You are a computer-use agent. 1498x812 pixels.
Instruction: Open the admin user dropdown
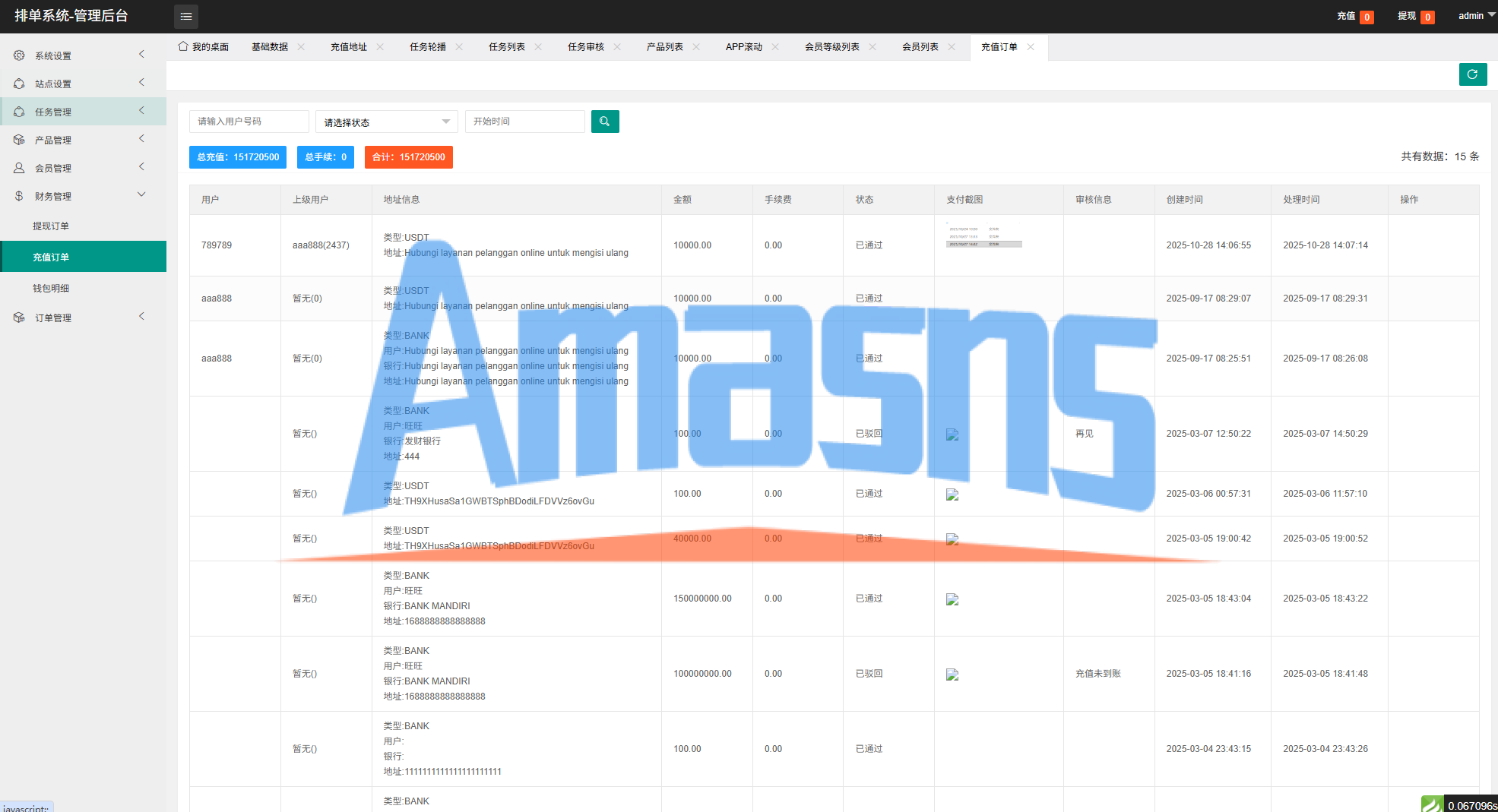[x=1476, y=16]
